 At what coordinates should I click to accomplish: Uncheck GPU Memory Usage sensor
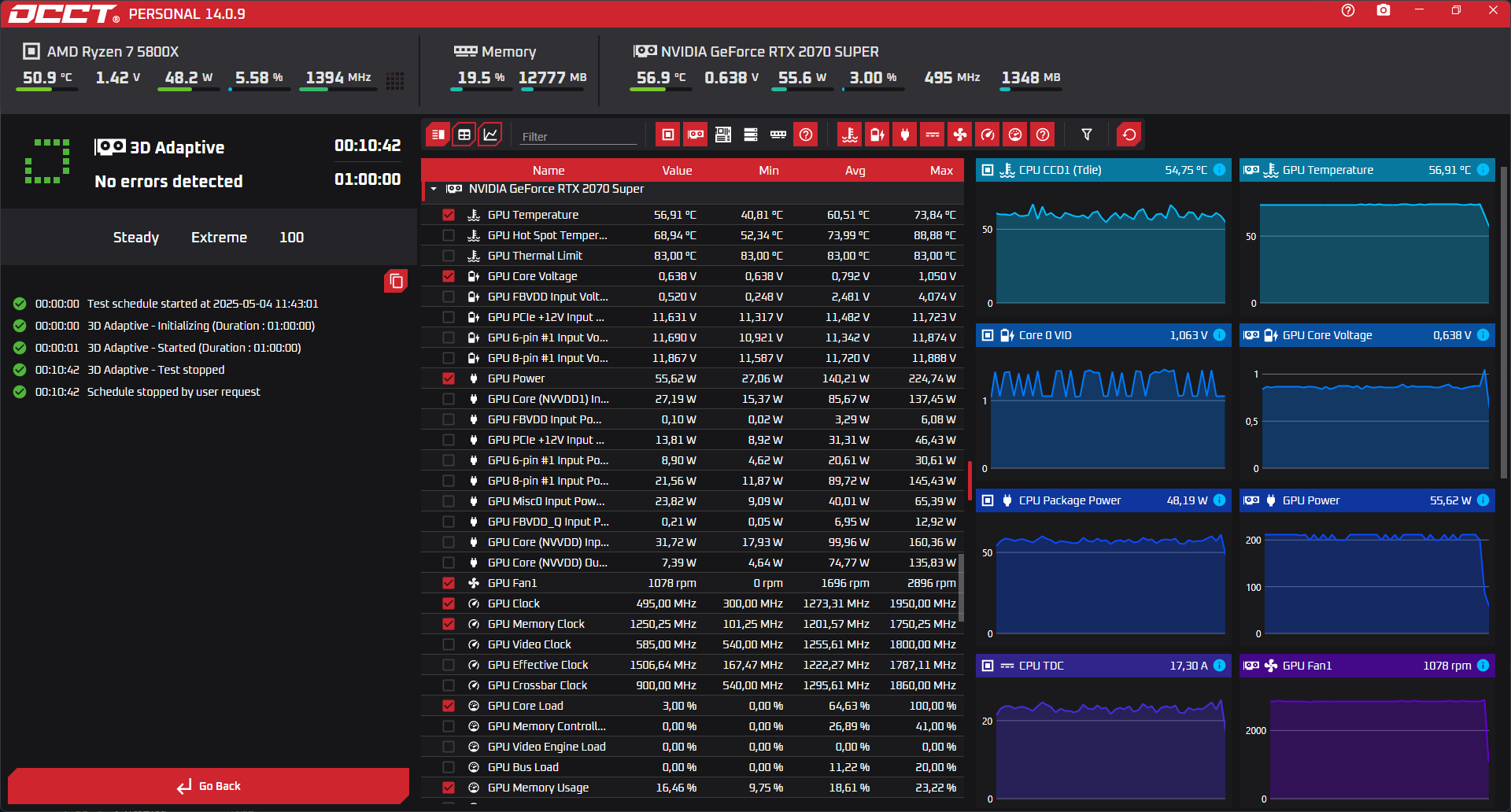pos(449,788)
